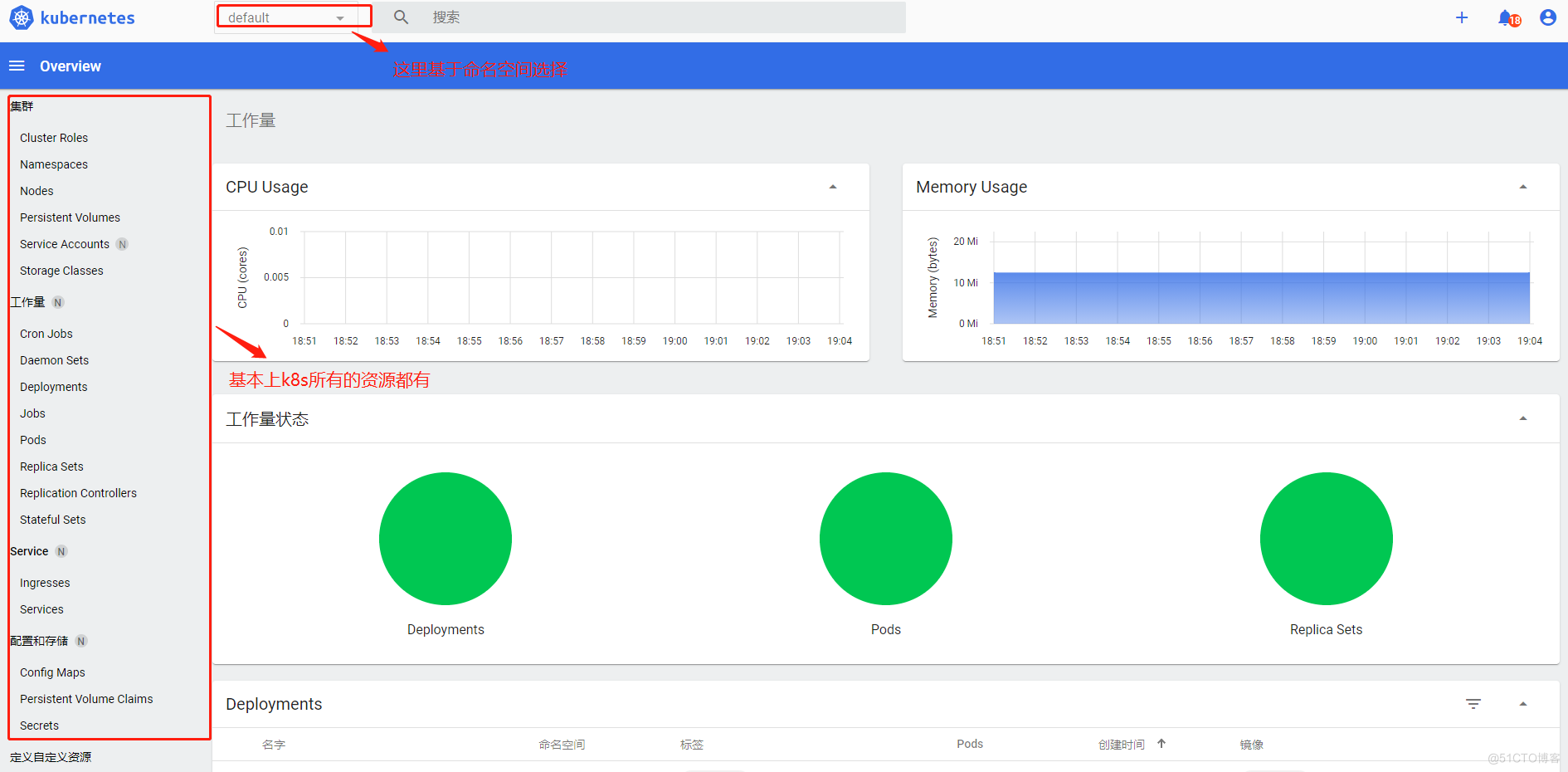This screenshot has height=772, width=1568.
Task: Click the search magnifier icon
Action: [401, 17]
